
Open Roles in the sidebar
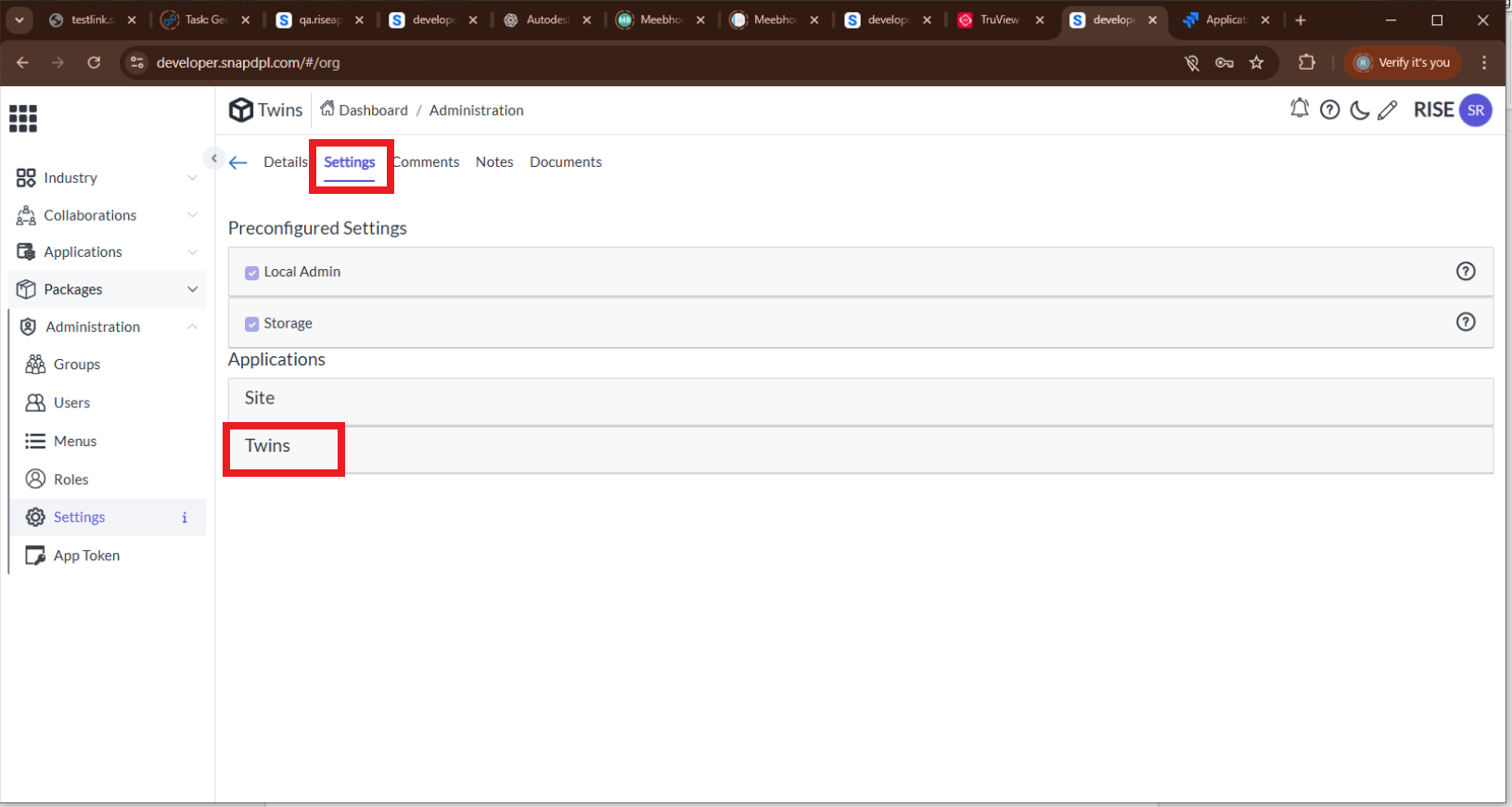(x=71, y=479)
